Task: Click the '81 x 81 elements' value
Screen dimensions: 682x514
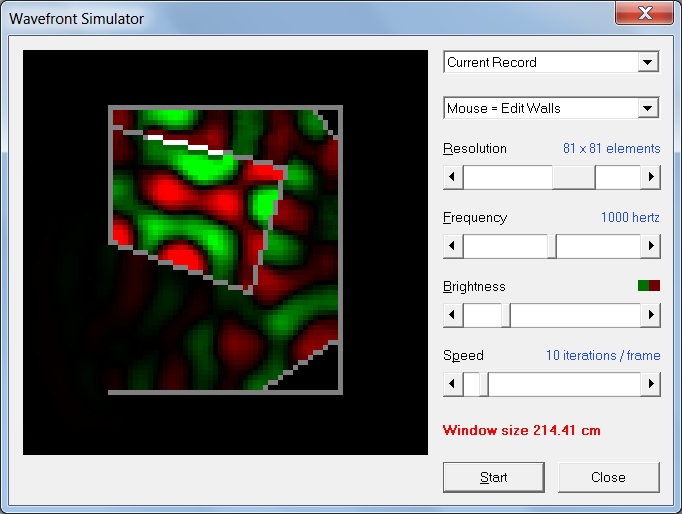Action: [x=612, y=148]
